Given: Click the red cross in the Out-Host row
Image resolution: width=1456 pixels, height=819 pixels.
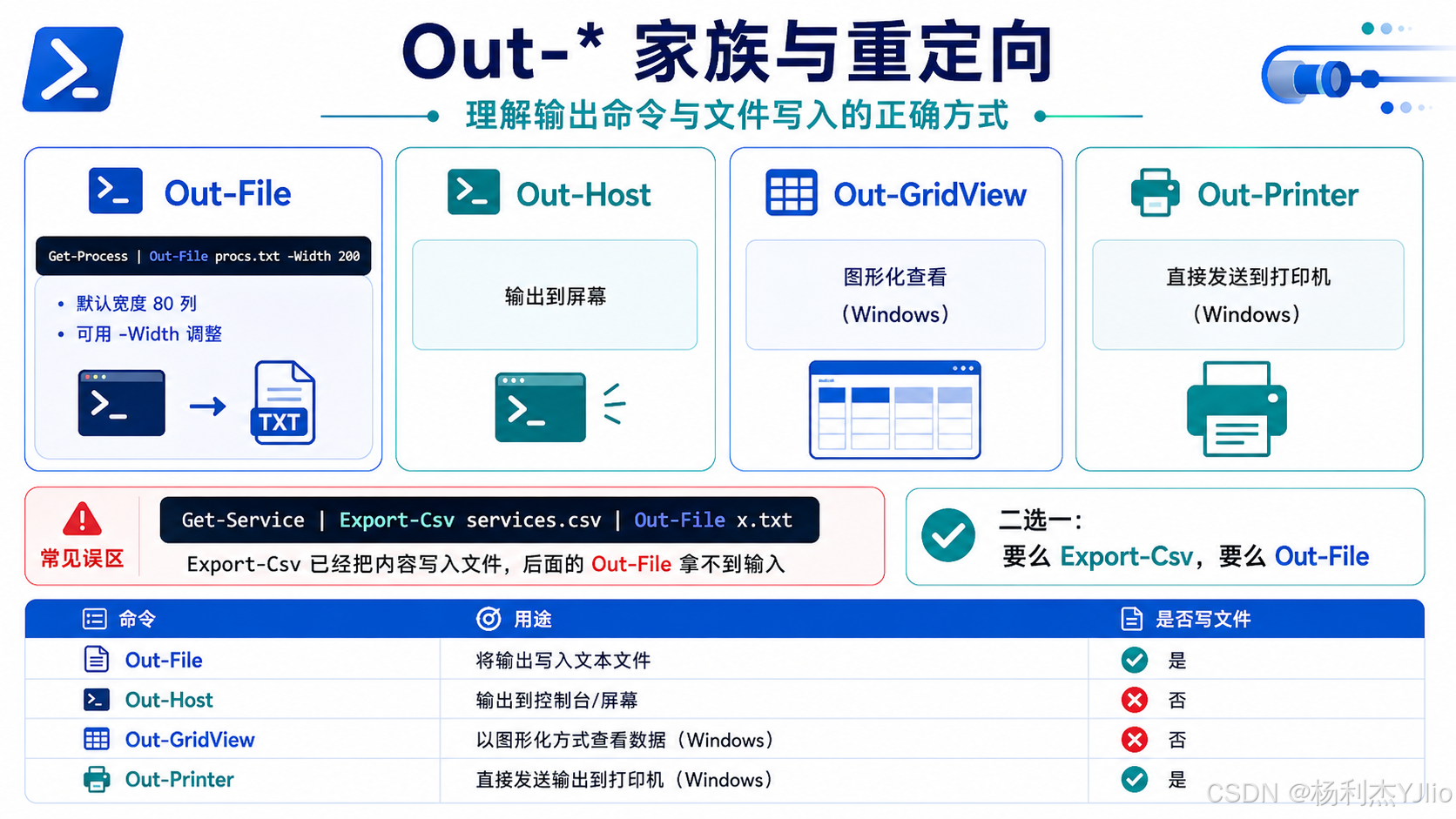Looking at the screenshot, I should (1135, 700).
